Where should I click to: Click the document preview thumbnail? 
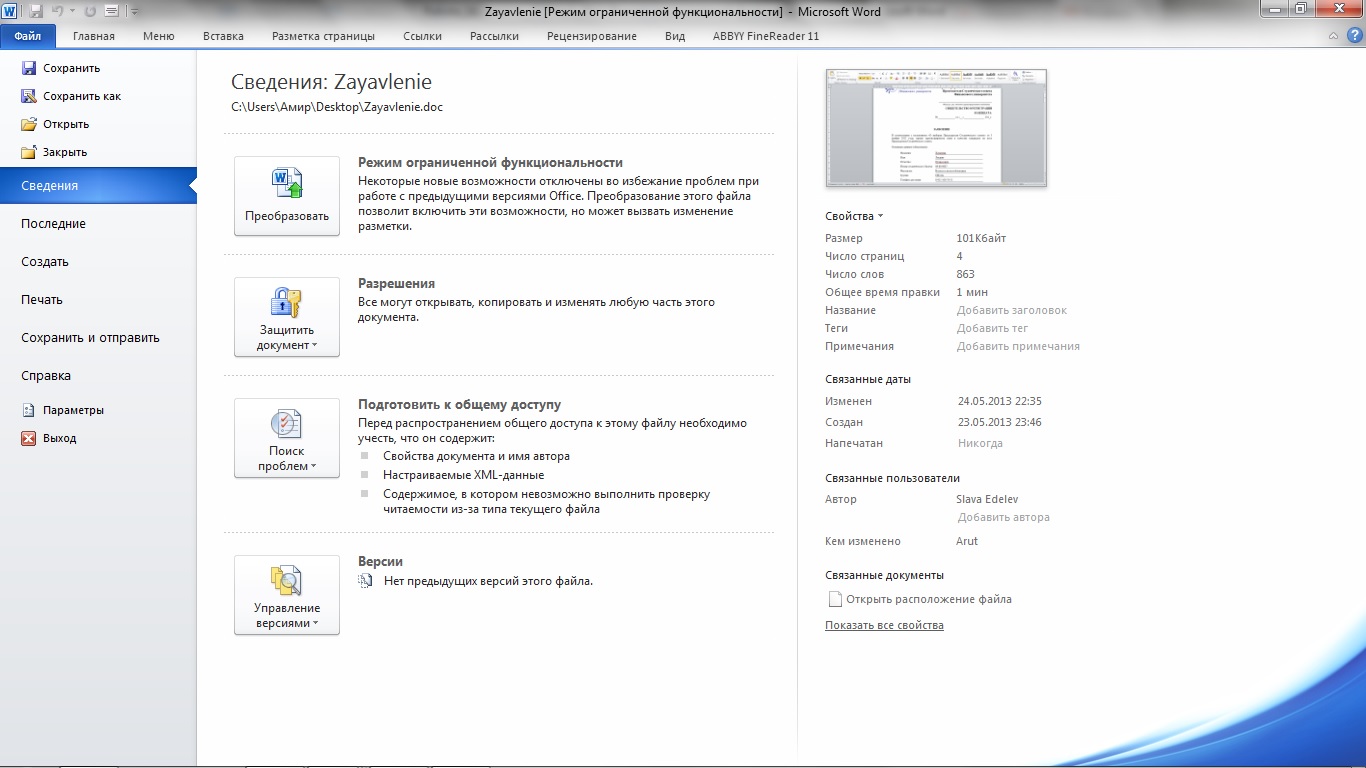(x=936, y=128)
